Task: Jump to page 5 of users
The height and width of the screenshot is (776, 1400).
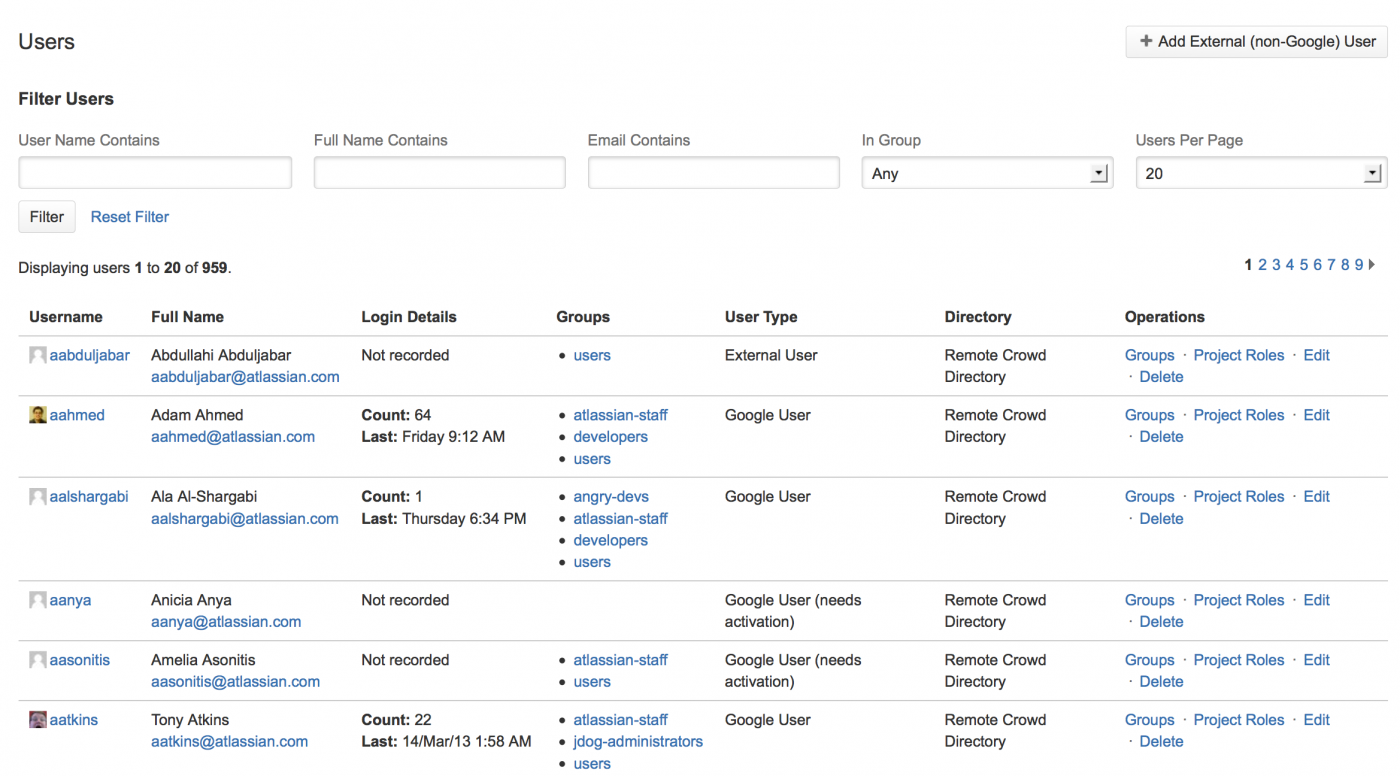Action: click(x=1304, y=265)
